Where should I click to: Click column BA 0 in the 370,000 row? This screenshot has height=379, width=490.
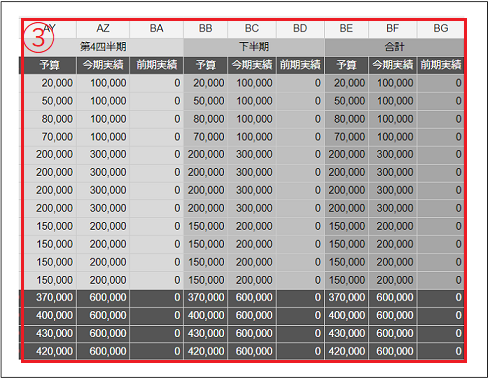[156, 298]
